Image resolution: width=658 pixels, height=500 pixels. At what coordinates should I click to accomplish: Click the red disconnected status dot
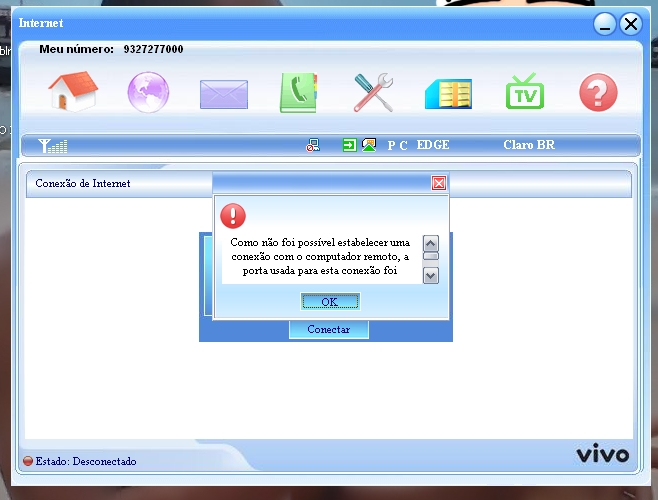28,461
